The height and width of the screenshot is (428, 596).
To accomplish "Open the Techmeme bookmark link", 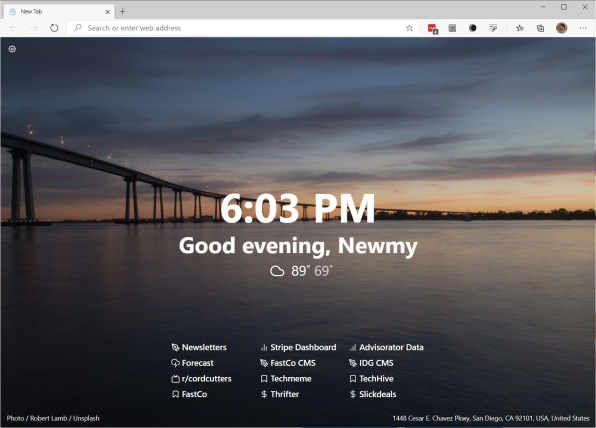I will point(286,379).
